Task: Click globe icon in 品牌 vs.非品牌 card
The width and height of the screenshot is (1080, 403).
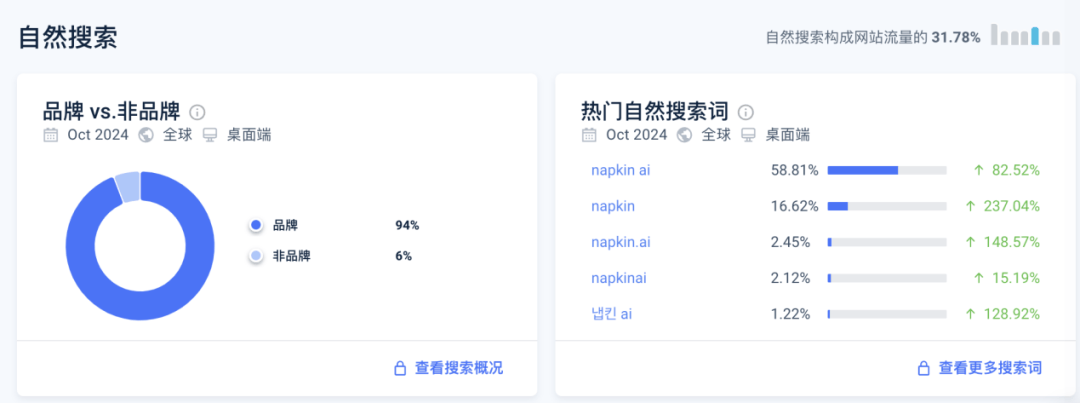Action: (146, 135)
